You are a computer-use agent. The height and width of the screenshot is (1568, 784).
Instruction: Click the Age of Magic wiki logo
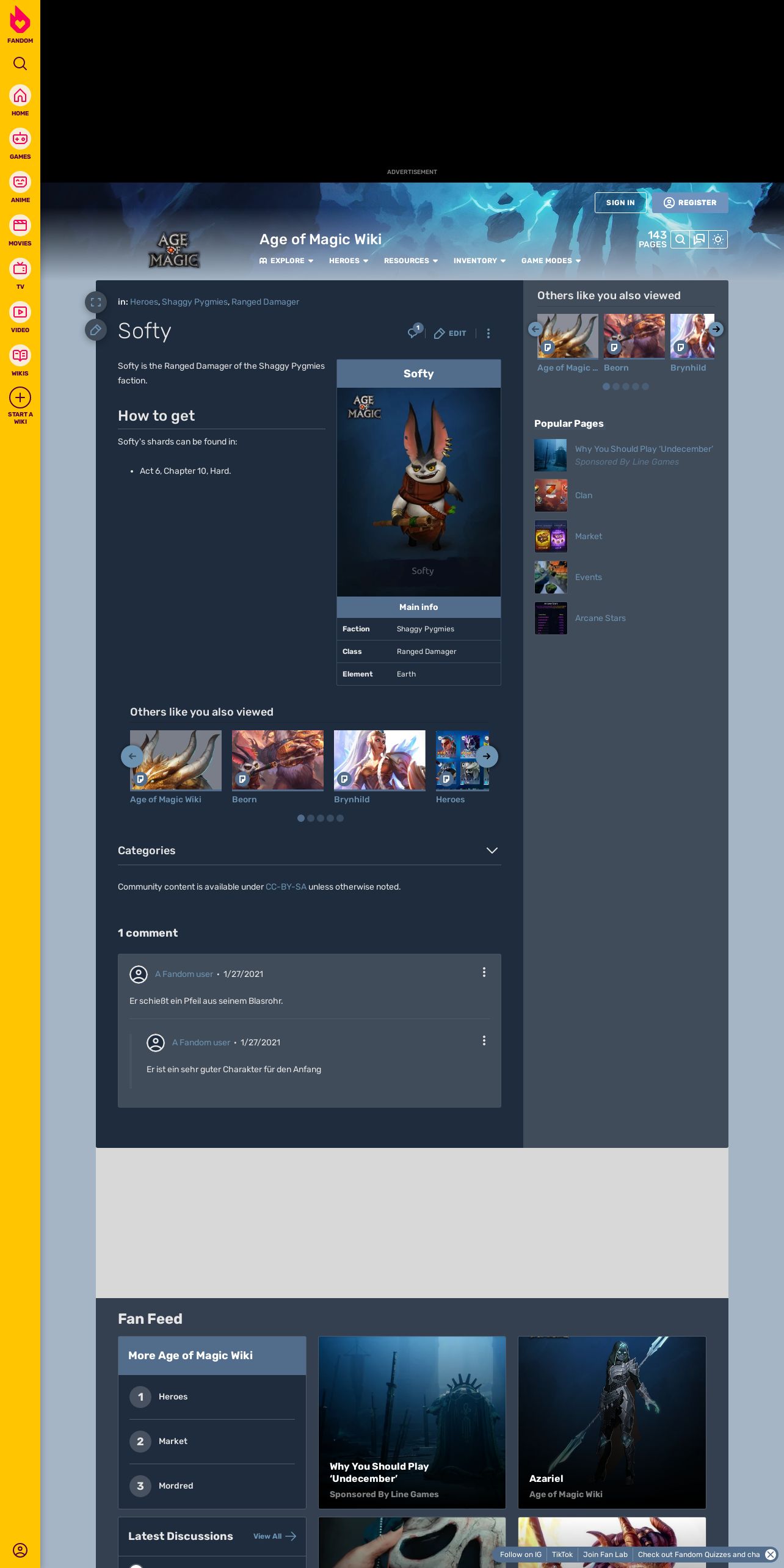point(174,250)
